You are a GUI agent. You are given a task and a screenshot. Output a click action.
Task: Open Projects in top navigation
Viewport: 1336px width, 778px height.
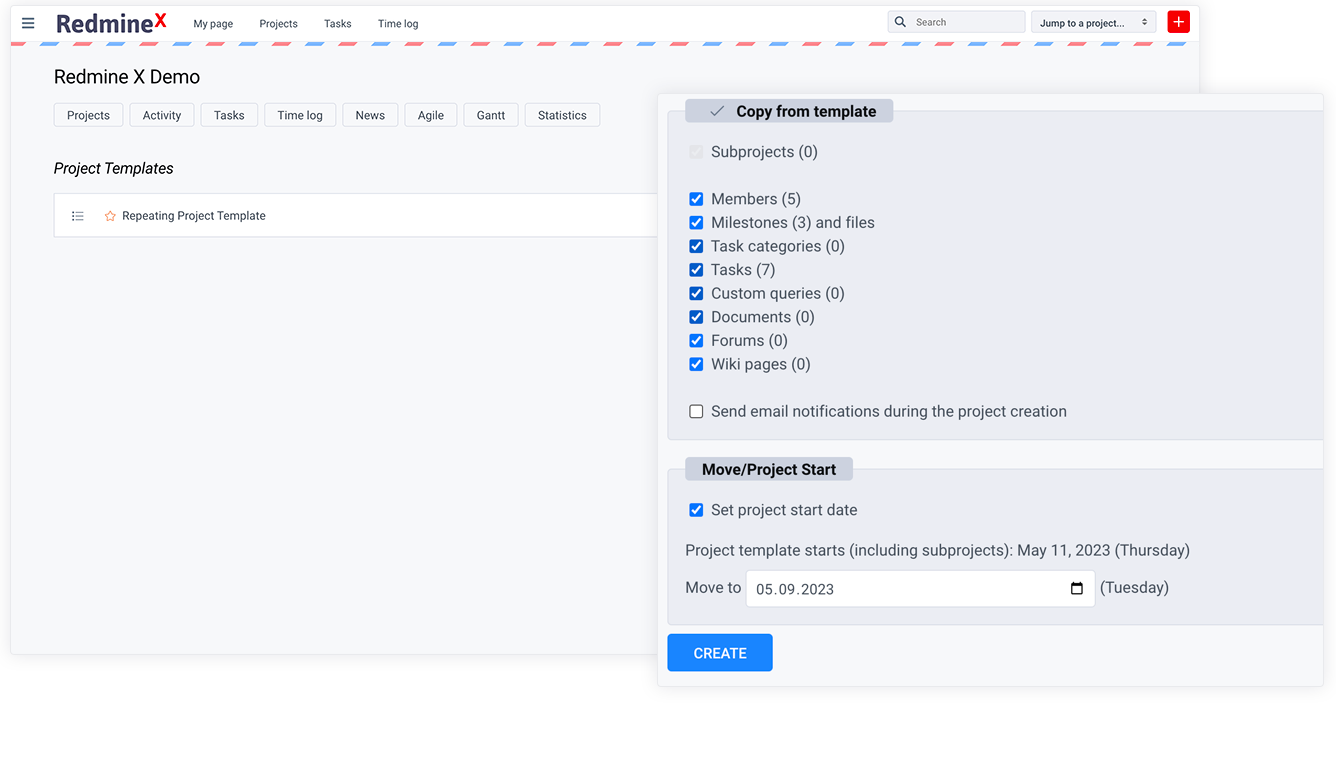point(278,23)
